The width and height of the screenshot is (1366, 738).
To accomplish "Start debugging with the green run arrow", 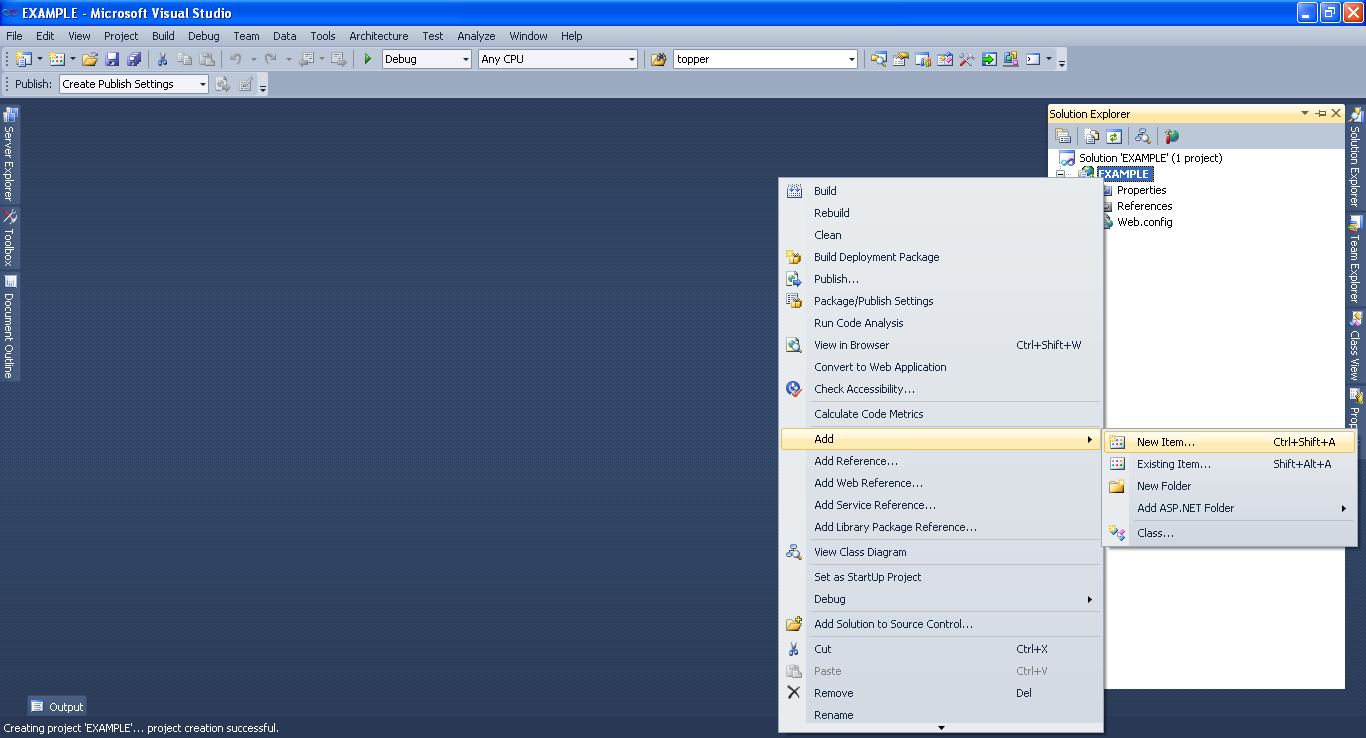I will (x=367, y=59).
